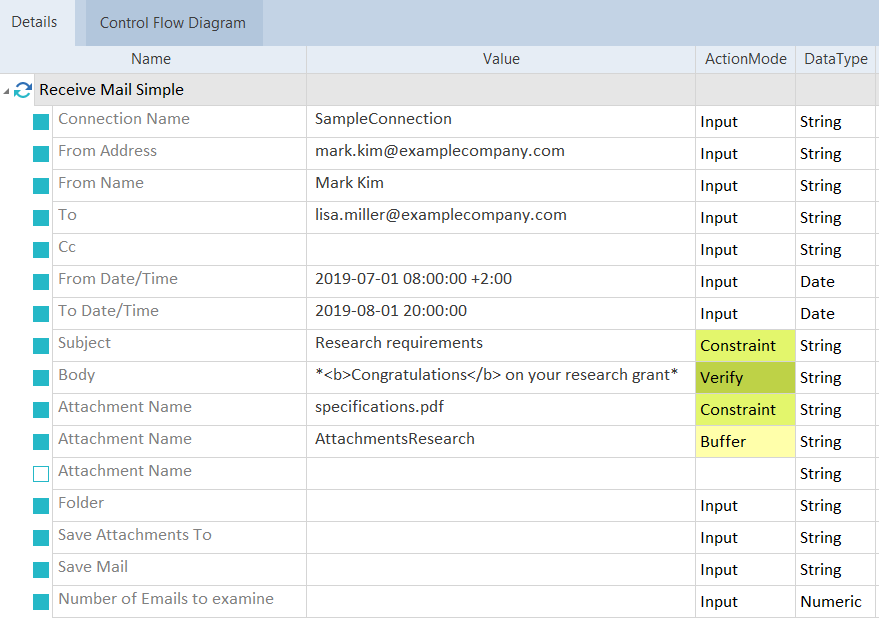The width and height of the screenshot is (879, 622).
Task: Switch to the Control Flow Diagram tab
Action: click(x=172, y=23)
